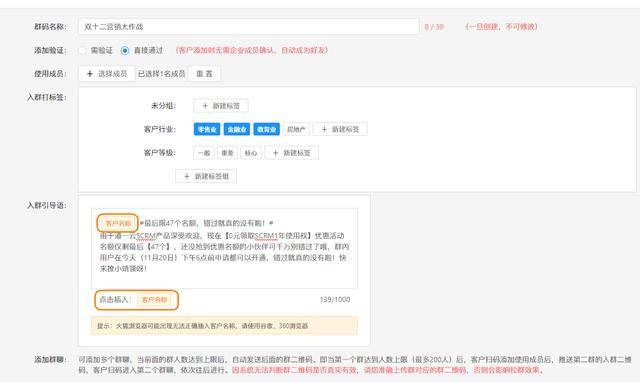640x382 pixels.
Task: Select the 重要 customer level tag
Action: [x=227, y=153]
